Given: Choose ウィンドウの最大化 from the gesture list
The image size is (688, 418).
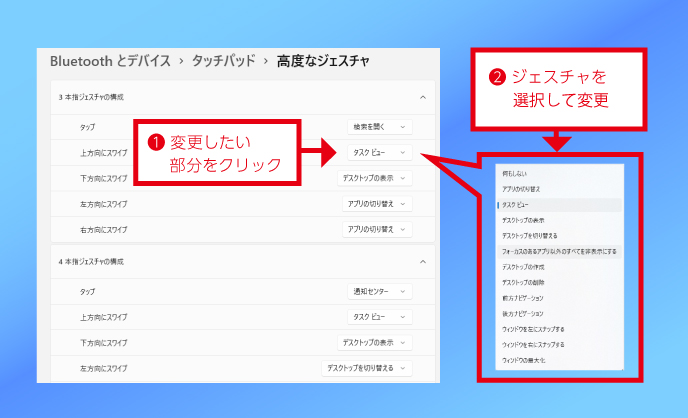Looking at the screenshot, I should pos(523,359).
